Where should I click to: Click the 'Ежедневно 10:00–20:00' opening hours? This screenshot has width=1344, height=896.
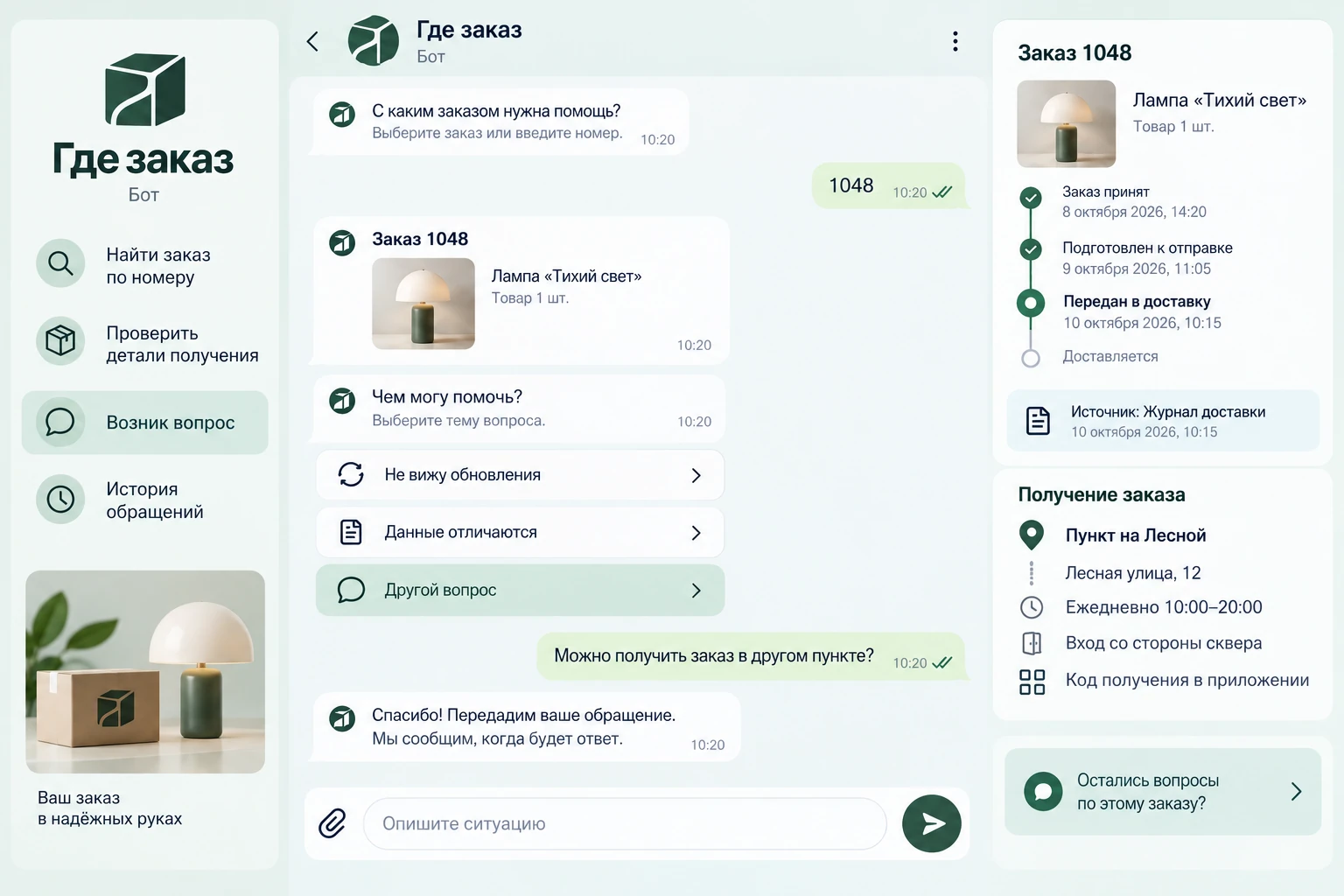point(1164,607)
